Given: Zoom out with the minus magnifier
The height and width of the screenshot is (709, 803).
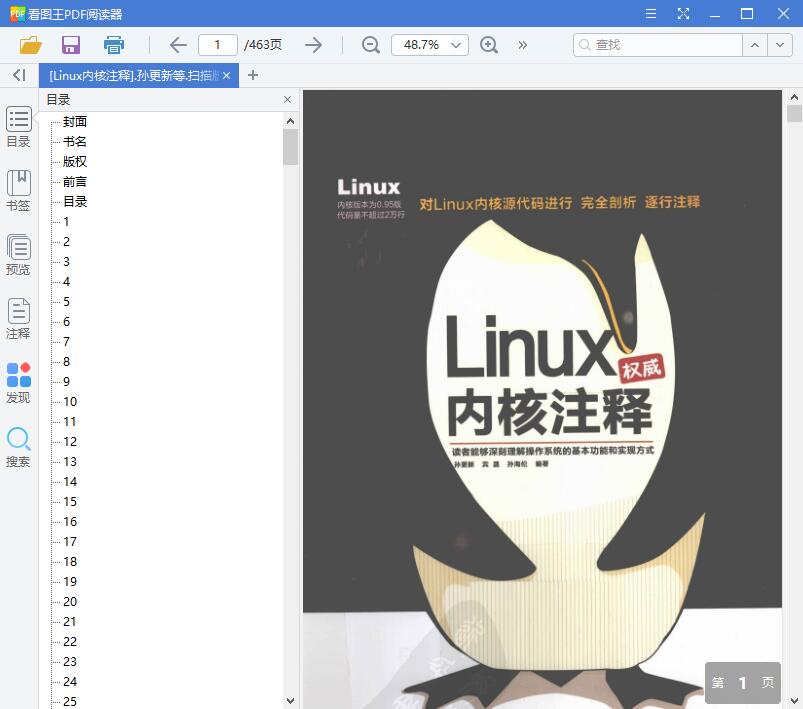Looking at the screenshot, I should (371, 45).
